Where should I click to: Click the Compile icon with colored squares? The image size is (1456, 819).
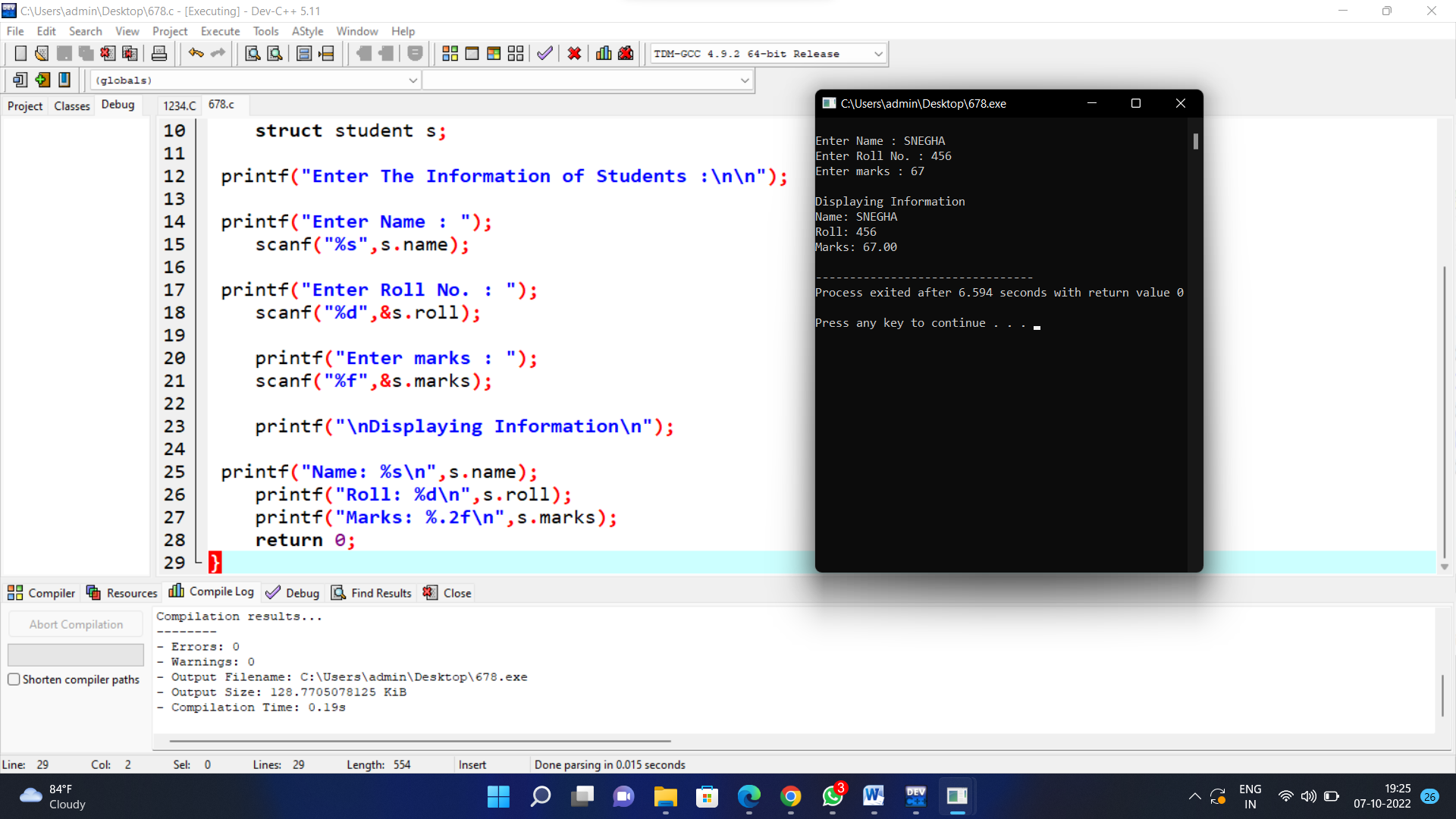click(x=450, y=54)
